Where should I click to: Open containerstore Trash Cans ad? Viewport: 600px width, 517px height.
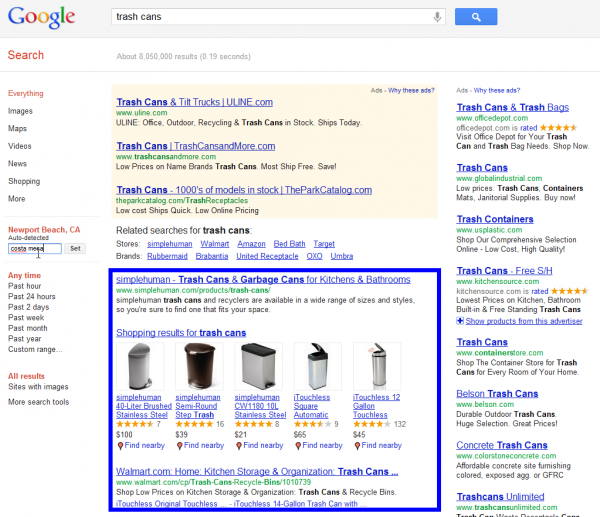pyautogui.click(x=482, y=342)
